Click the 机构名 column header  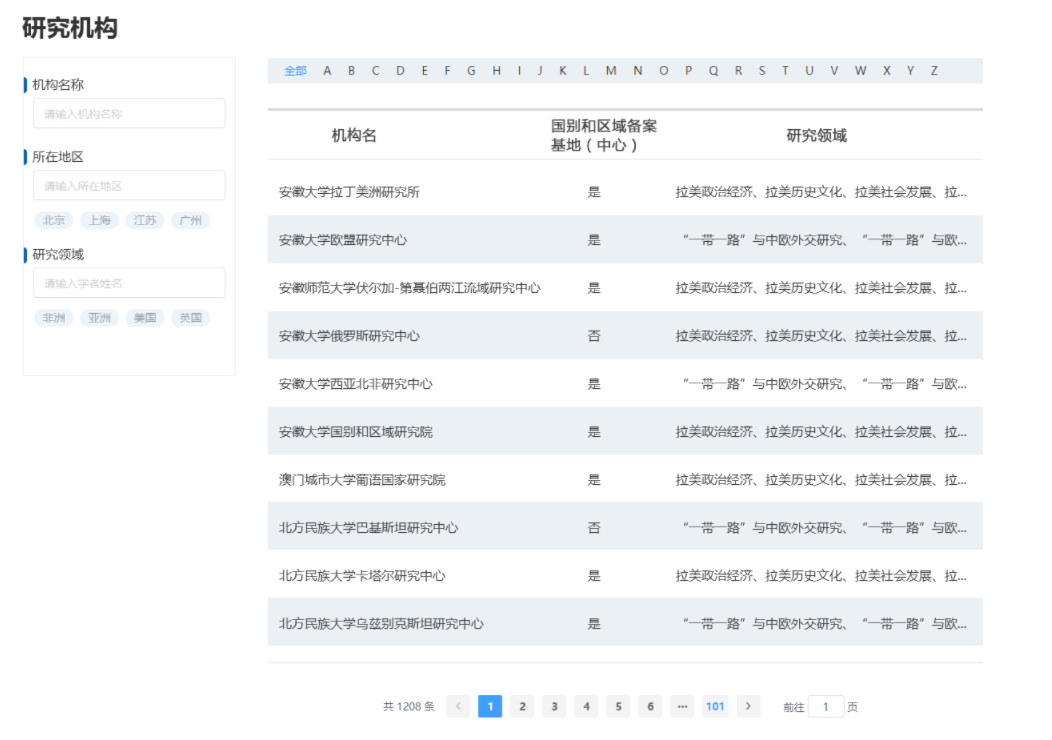pos(354,136)
